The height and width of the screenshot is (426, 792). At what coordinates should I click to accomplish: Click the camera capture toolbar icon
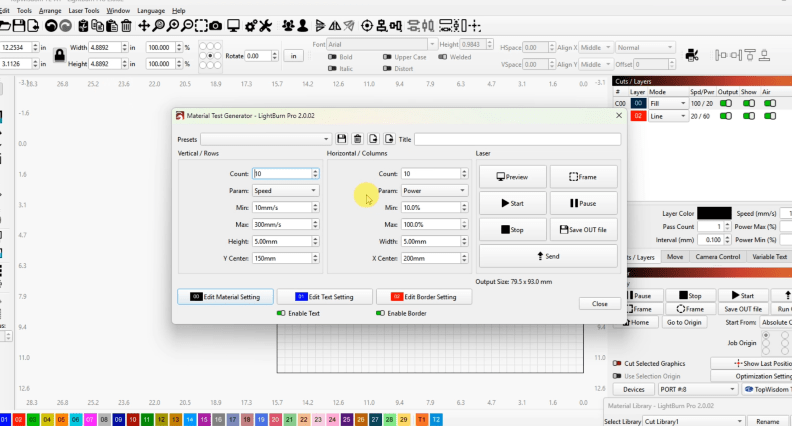pyautogui.click(x=215, y=25)
